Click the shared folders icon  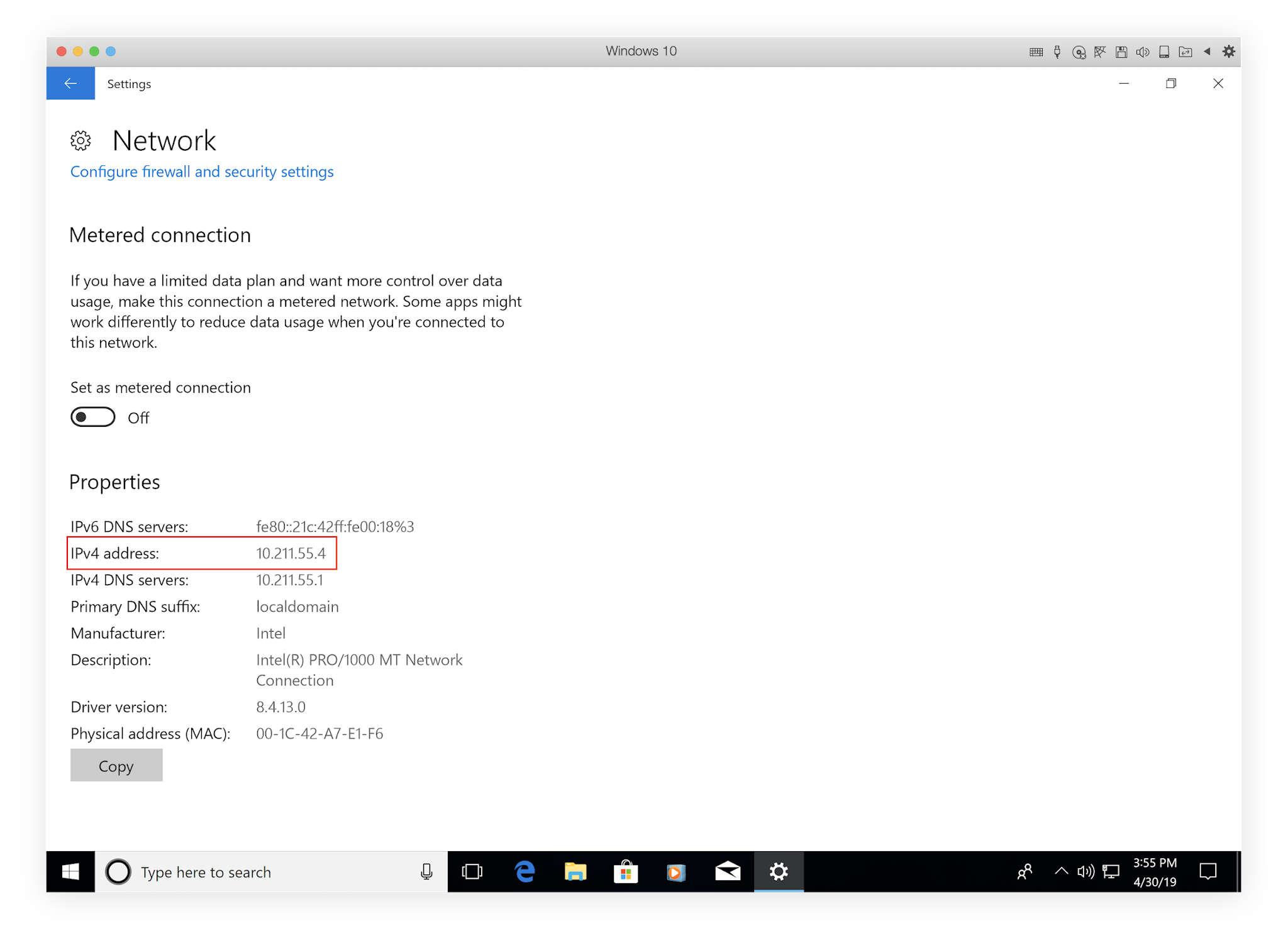pos(1185,52)
